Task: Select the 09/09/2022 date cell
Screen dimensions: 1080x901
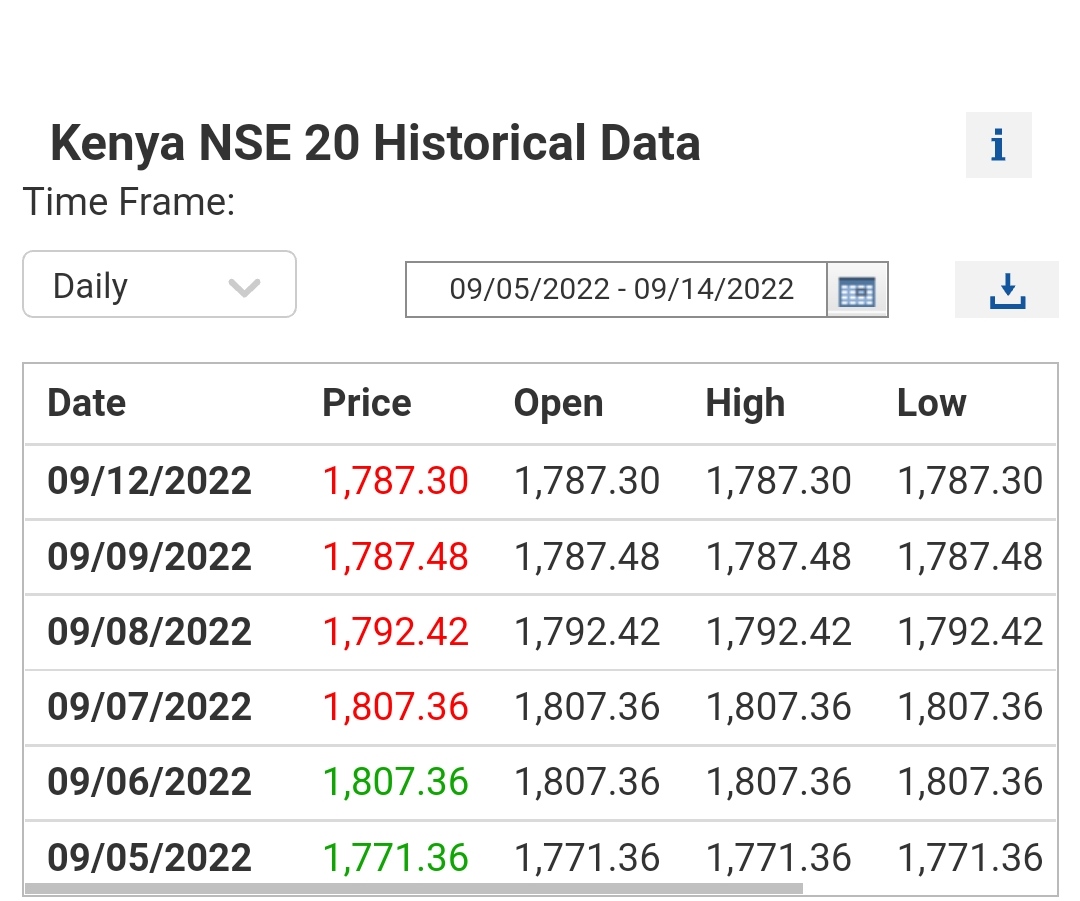Action: pos(149,557)
